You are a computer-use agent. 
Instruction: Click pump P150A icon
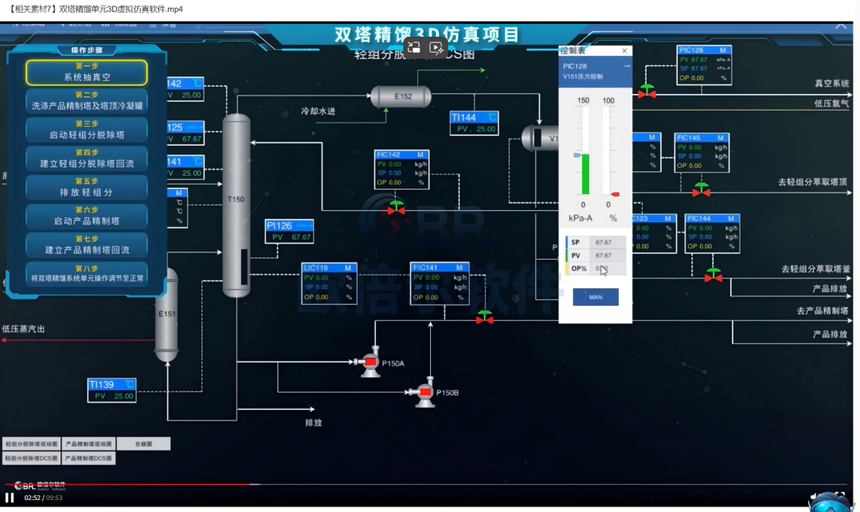[368, 360]
